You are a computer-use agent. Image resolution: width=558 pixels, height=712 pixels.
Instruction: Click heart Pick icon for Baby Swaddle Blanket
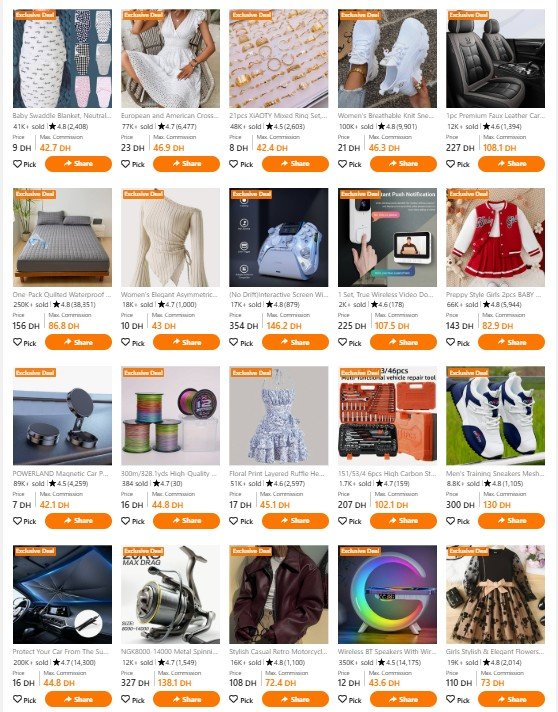17,164
